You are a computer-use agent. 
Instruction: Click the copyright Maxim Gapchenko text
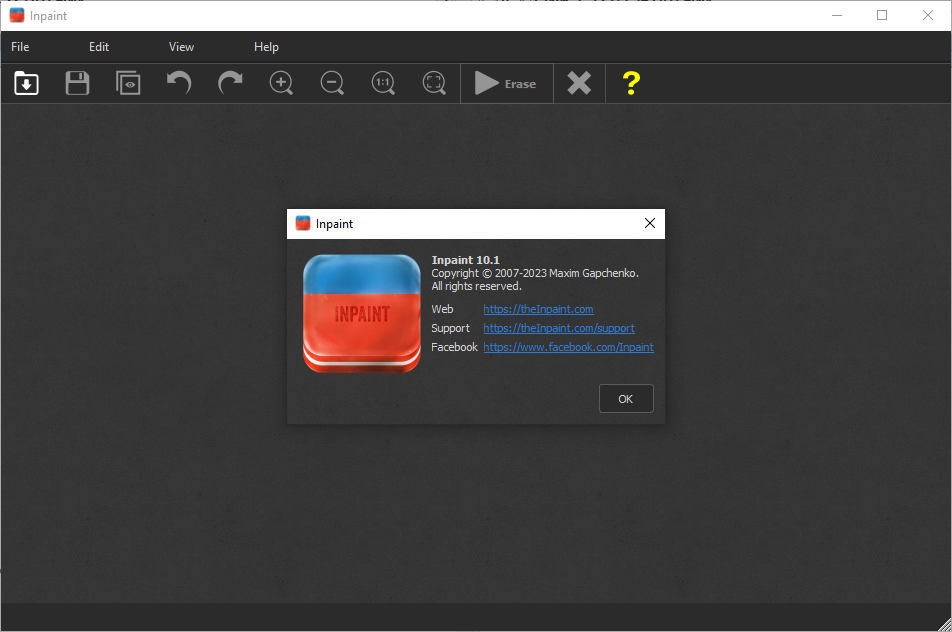click(535, 273)
